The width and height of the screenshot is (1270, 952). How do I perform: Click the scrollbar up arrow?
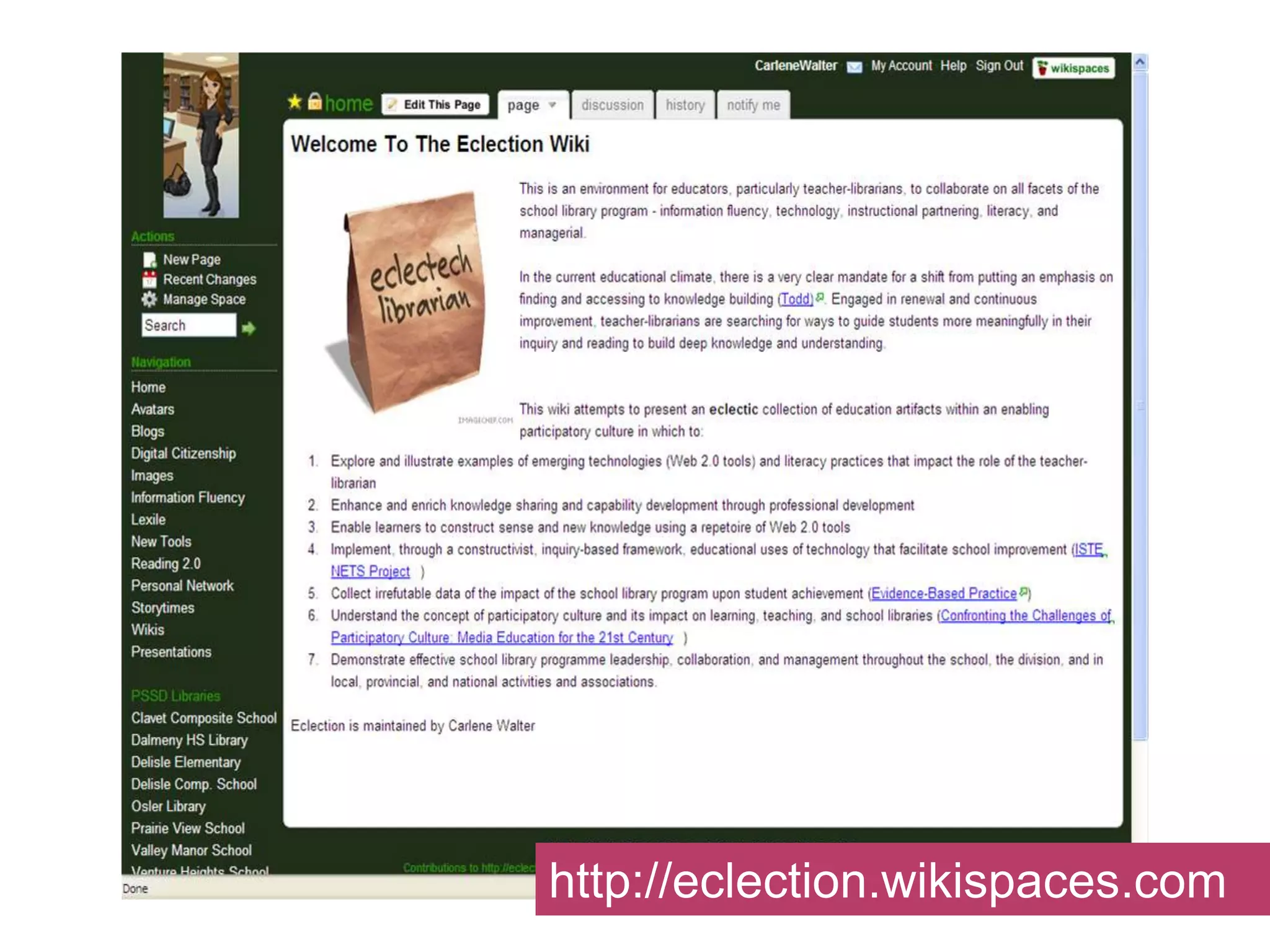click(1140, 63)
